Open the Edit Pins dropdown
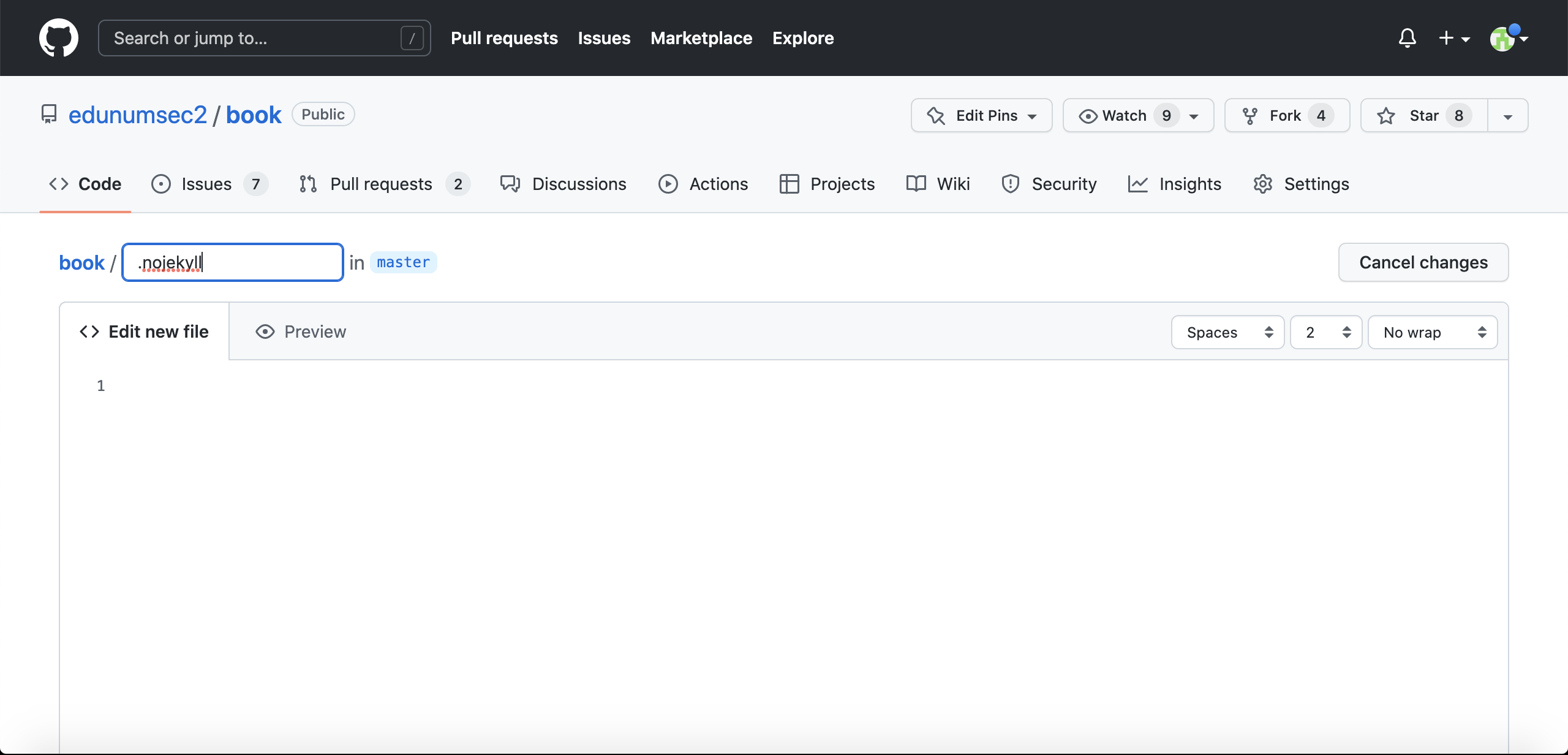The width and height of the screenshot is (1568, 755). [x=981, y=115]
